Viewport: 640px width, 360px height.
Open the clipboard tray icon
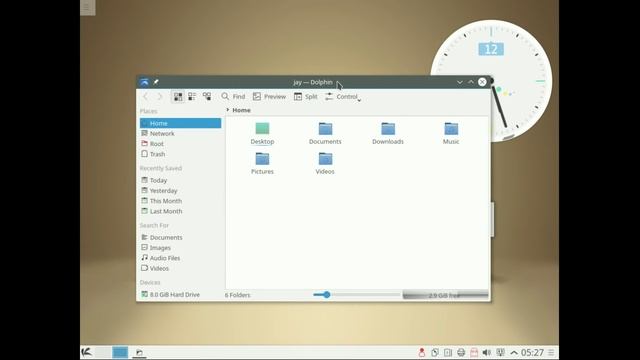435,352
